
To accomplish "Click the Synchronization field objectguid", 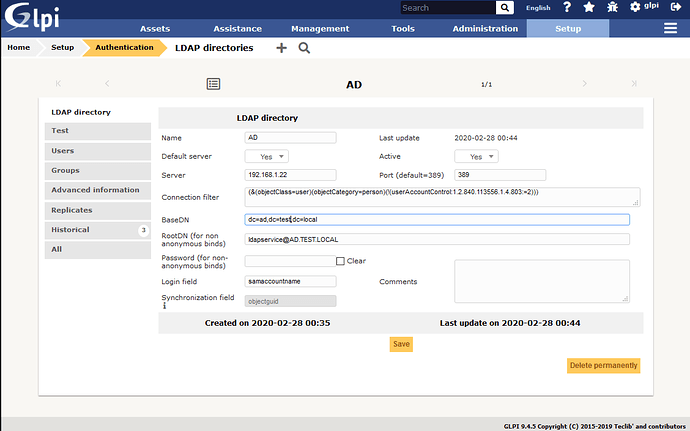I will [x=290, y=301].
